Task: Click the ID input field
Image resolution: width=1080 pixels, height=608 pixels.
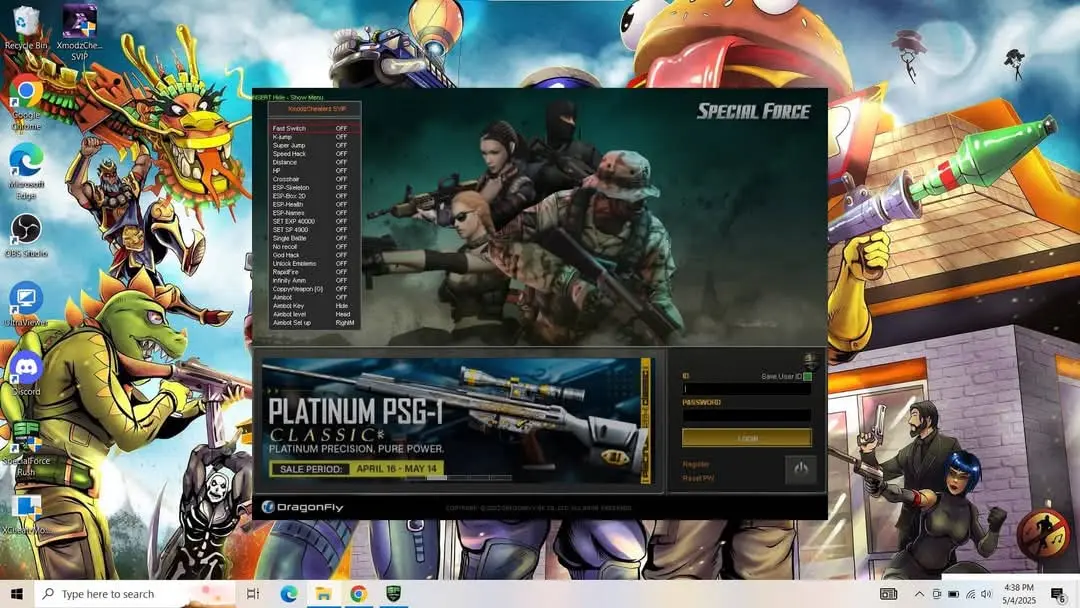Action: [747, 388]
